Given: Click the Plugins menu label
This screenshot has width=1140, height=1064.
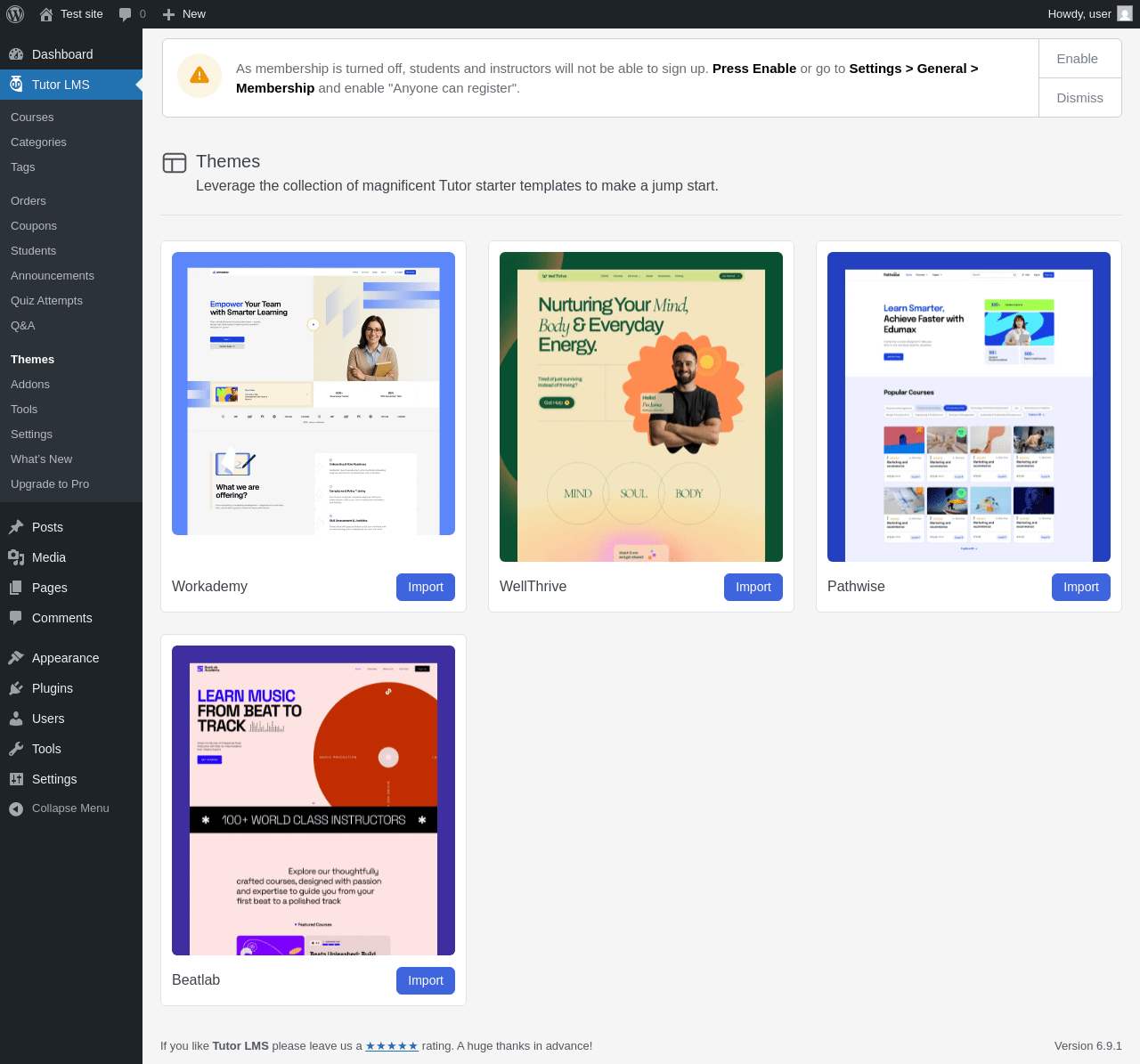Looking at the screenshot, I should (x=53, y=688).
